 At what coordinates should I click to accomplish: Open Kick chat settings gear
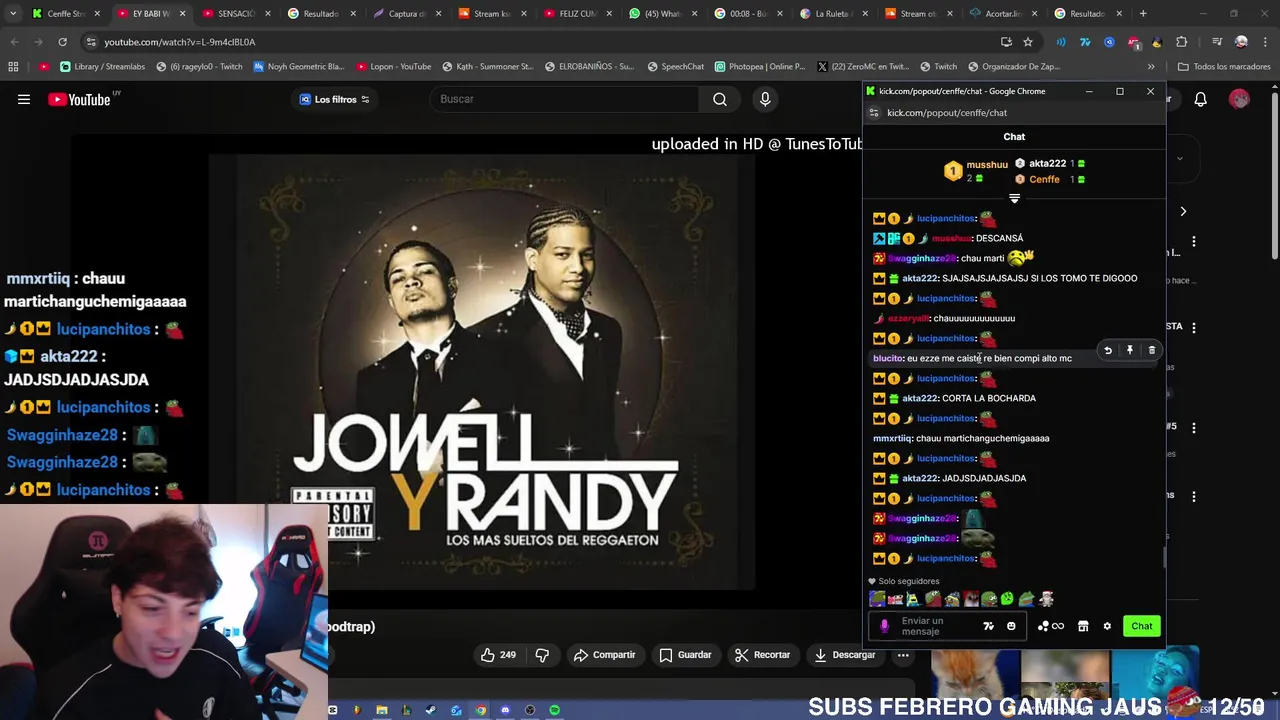(x=1107, y=626)
